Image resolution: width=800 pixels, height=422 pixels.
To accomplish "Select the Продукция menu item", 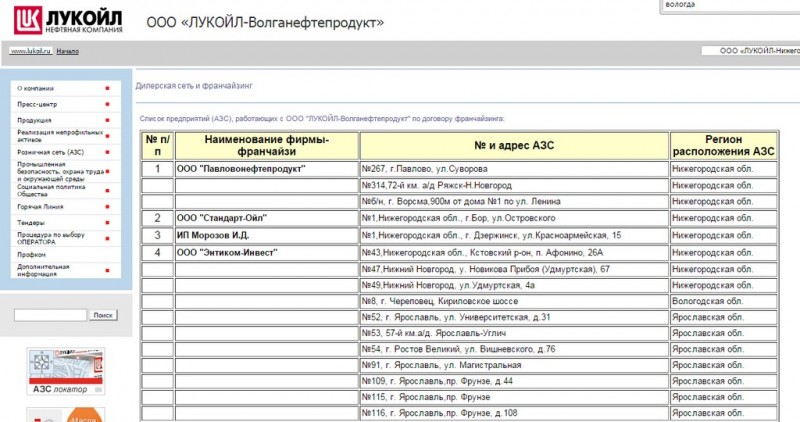I will (x=34, y=120).
